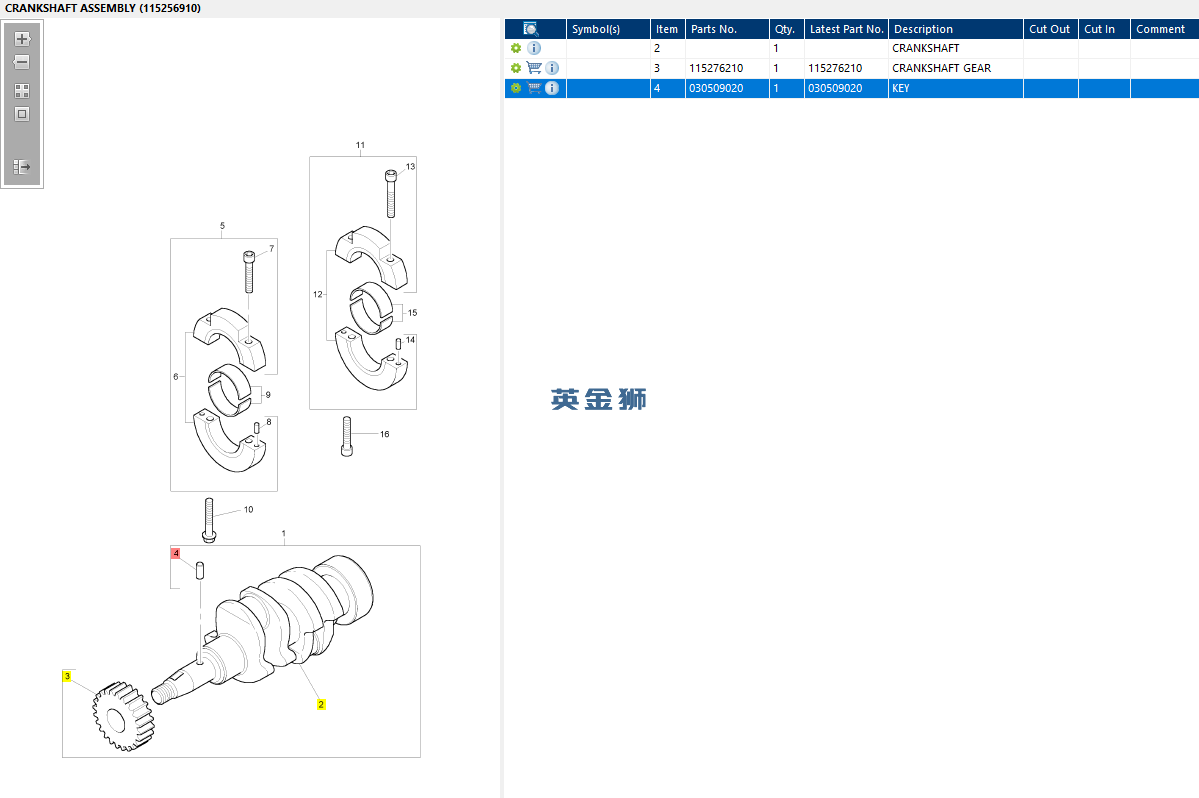
Task: Click callout 13 next to screw
Action: [411, 167]
